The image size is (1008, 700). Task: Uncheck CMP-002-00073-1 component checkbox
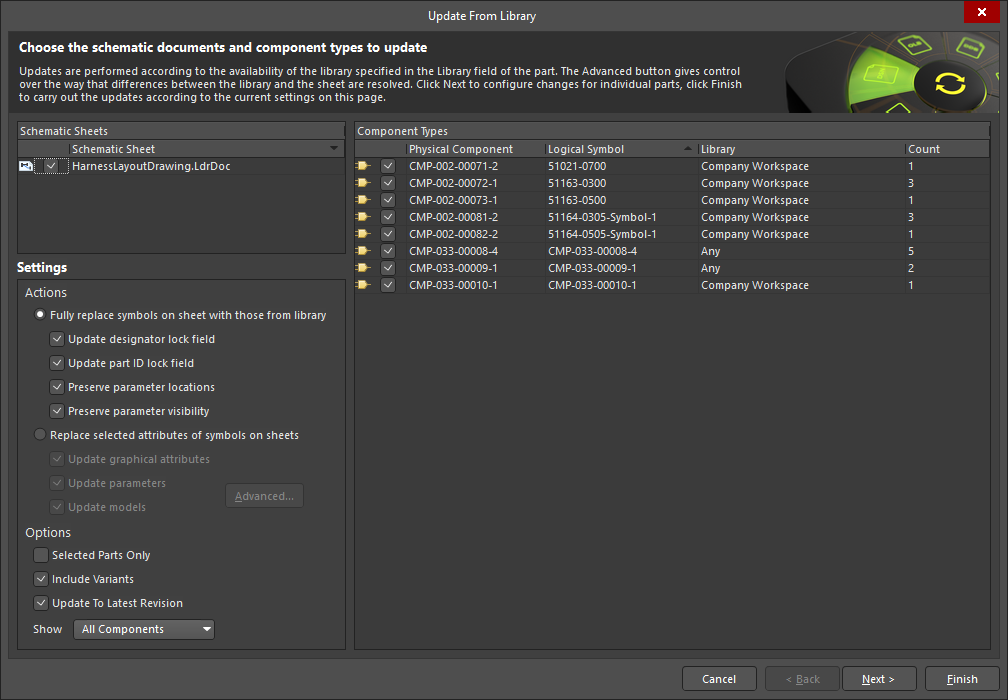[x=388, y=200]
